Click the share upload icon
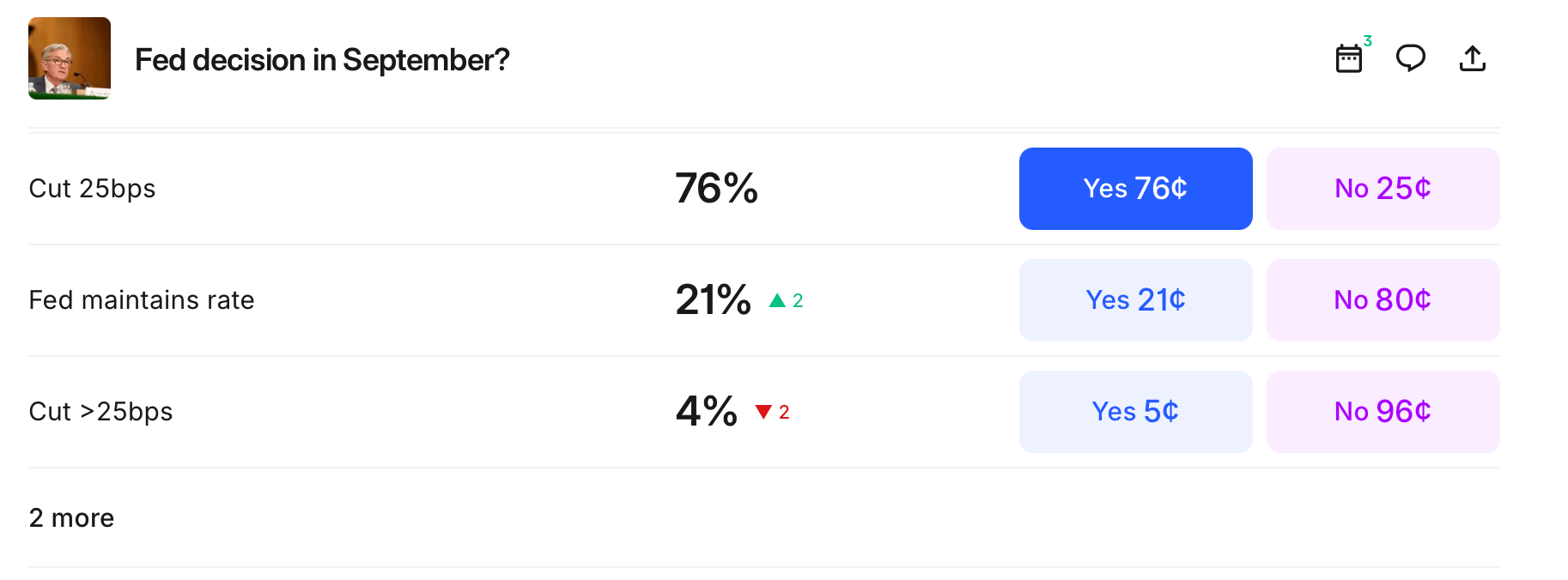1568x580 pixels. [x=1472, y=58]
